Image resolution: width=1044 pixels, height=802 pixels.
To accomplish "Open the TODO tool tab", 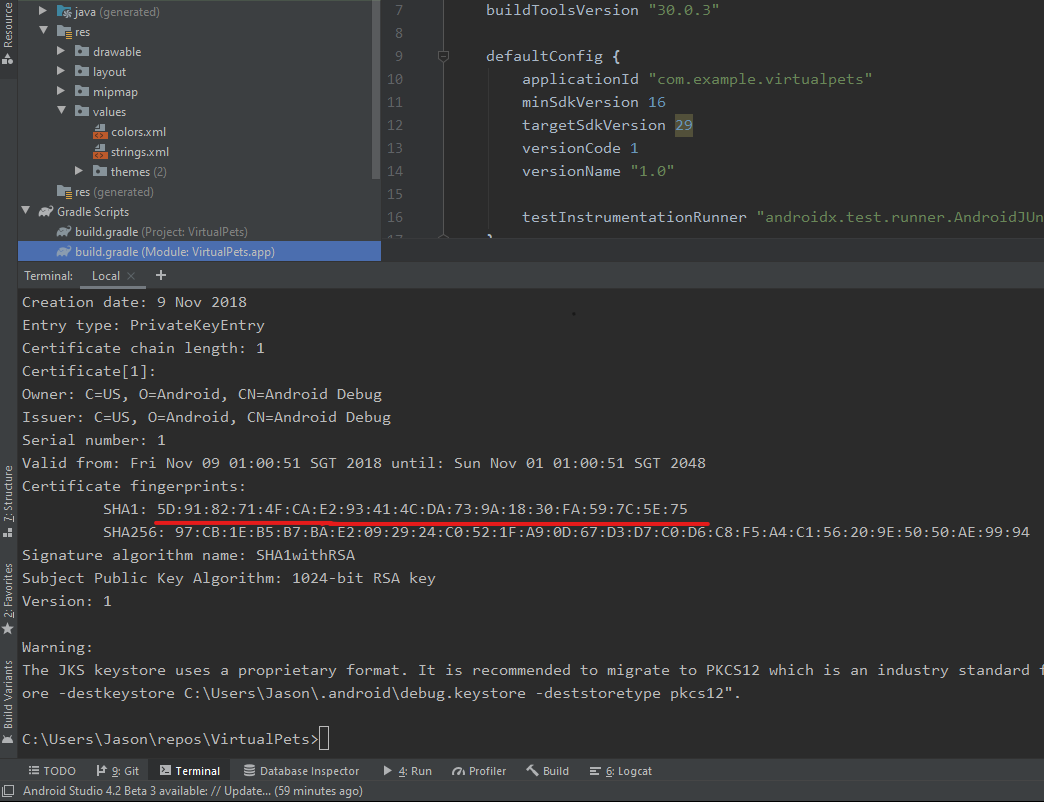I will (51, 771).
